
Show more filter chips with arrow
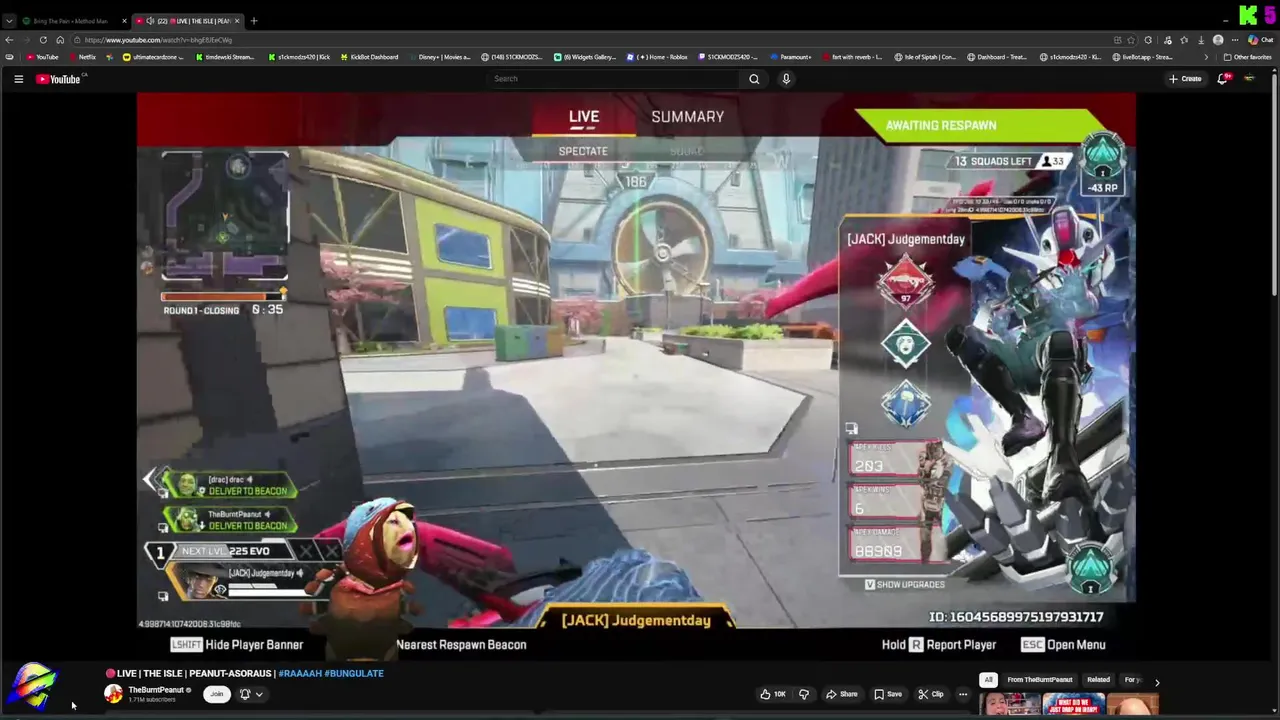click(x=1157, y=682)
